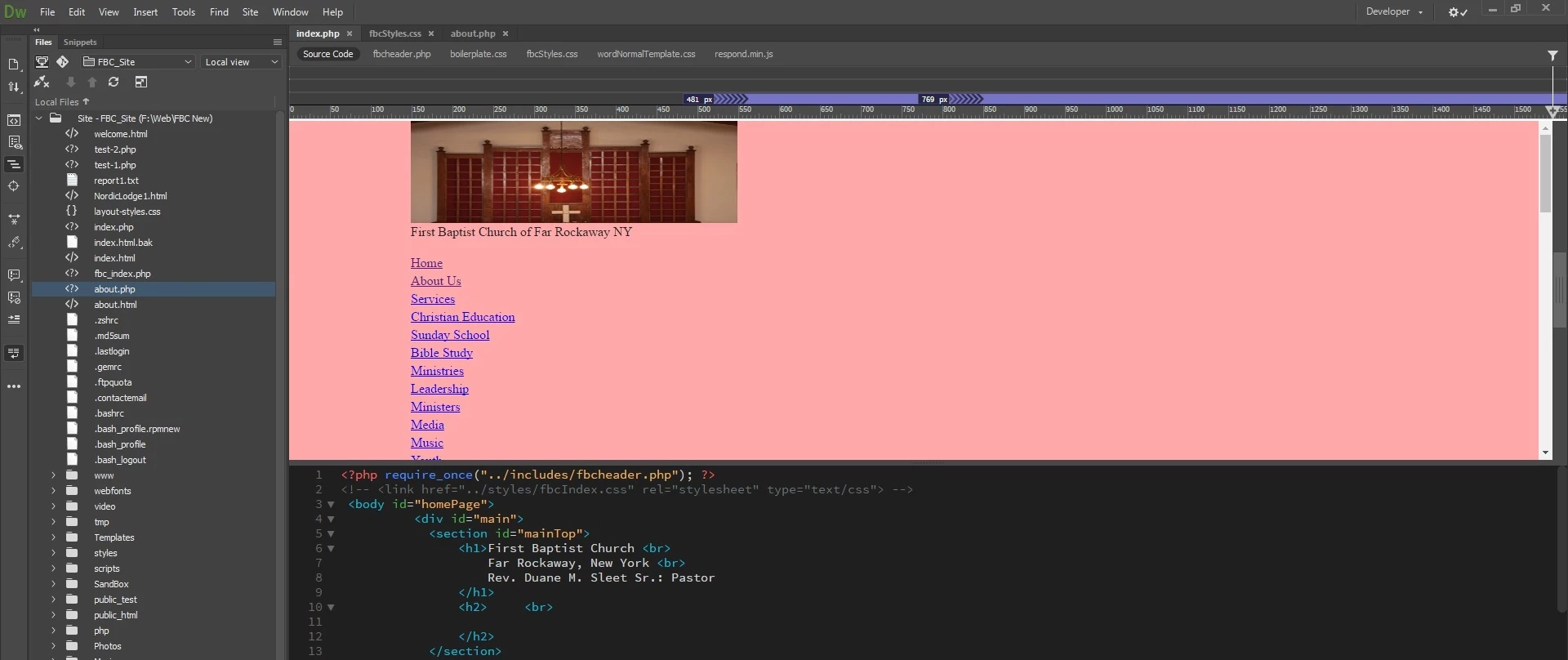Click the Format Source Code lines icon

(13, 164)
